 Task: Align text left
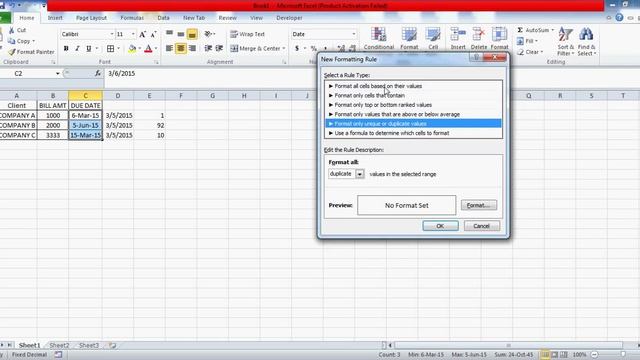pyautogui.click(x=169, y=48)
